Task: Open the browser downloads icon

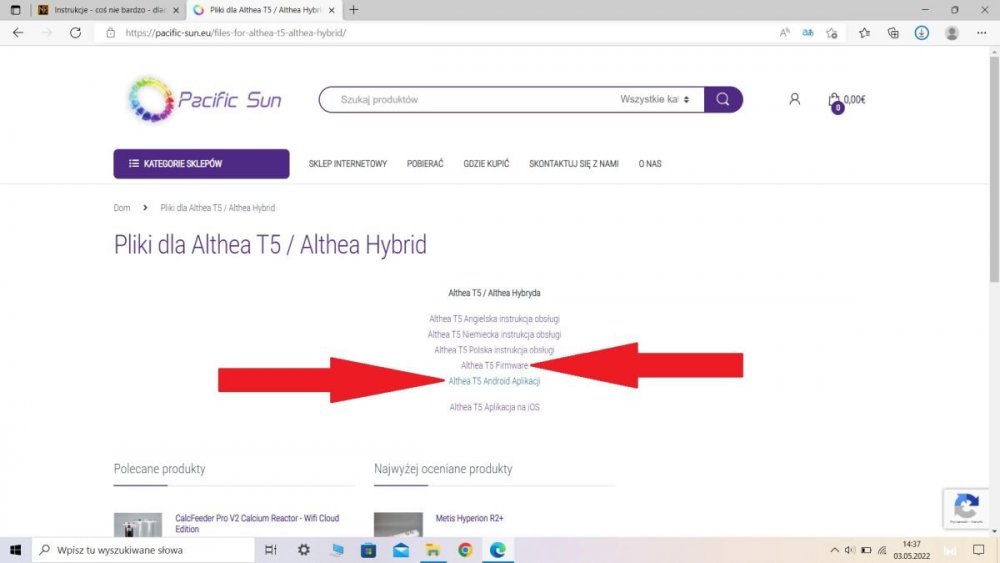Action: pyautogui.click(x=922, y=33)
